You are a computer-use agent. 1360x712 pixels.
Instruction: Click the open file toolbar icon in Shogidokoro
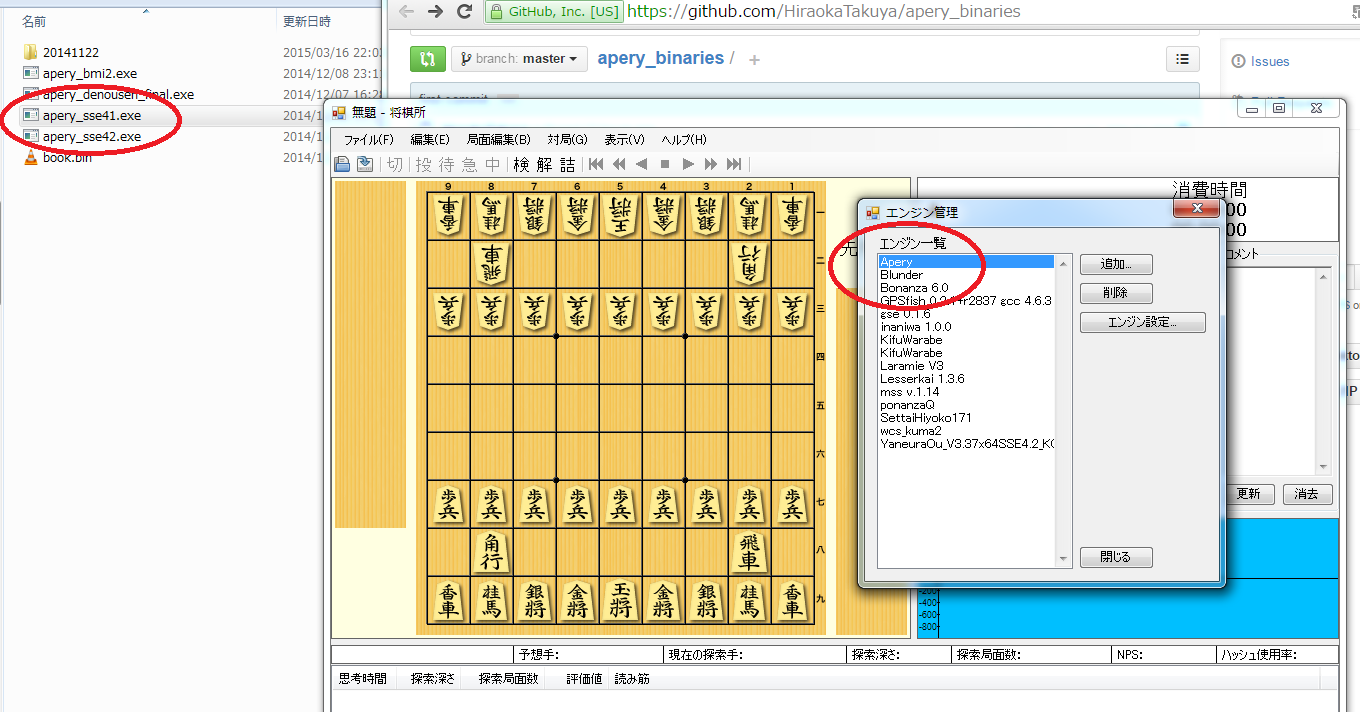(x=342, y=164)
